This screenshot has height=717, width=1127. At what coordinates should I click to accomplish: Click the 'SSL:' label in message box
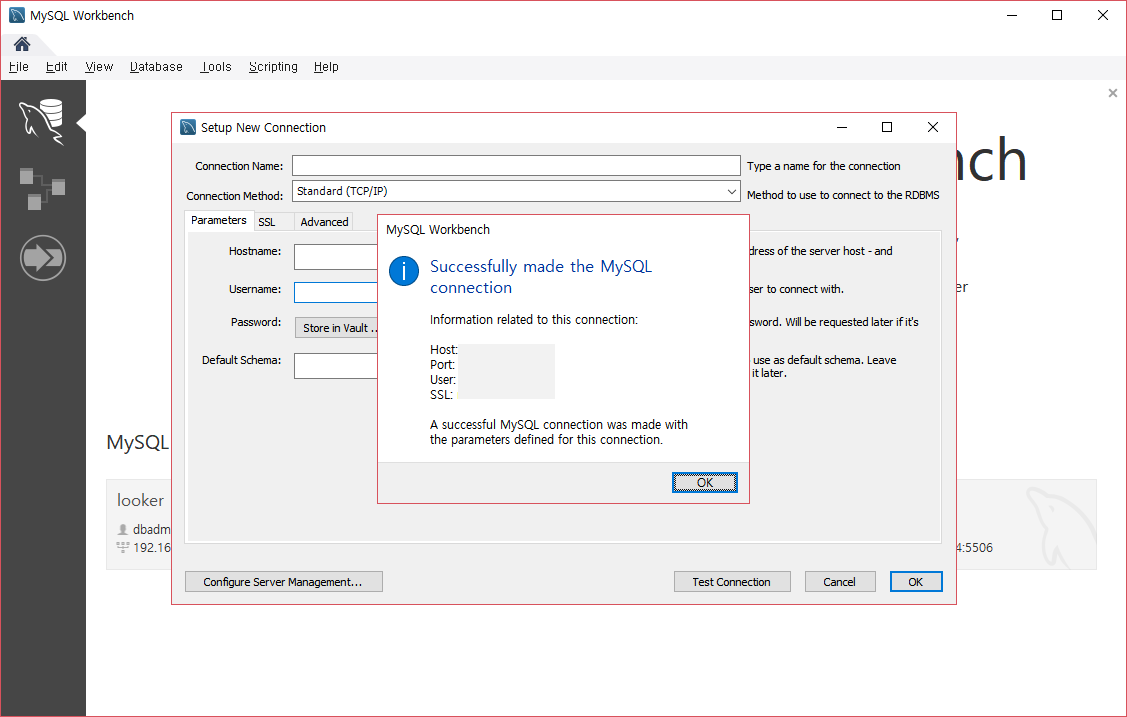click(x=441, y=395)
